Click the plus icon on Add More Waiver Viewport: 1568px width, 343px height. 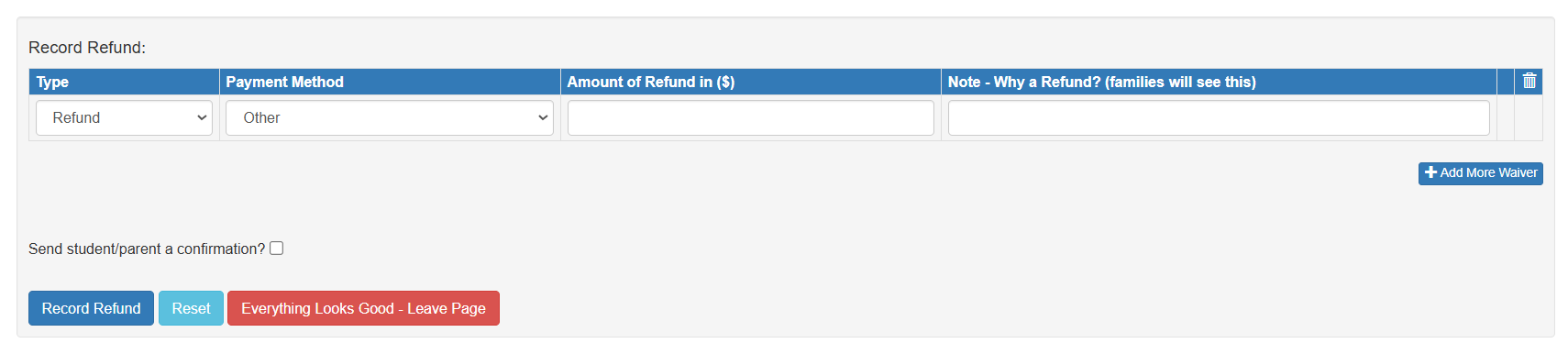1430,172
